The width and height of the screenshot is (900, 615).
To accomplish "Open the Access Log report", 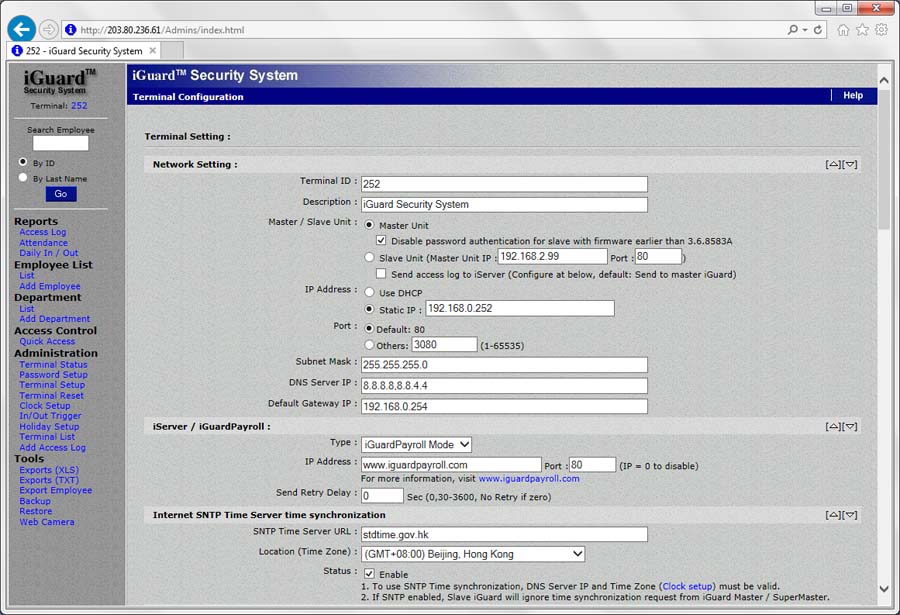I will click(42, 232).
